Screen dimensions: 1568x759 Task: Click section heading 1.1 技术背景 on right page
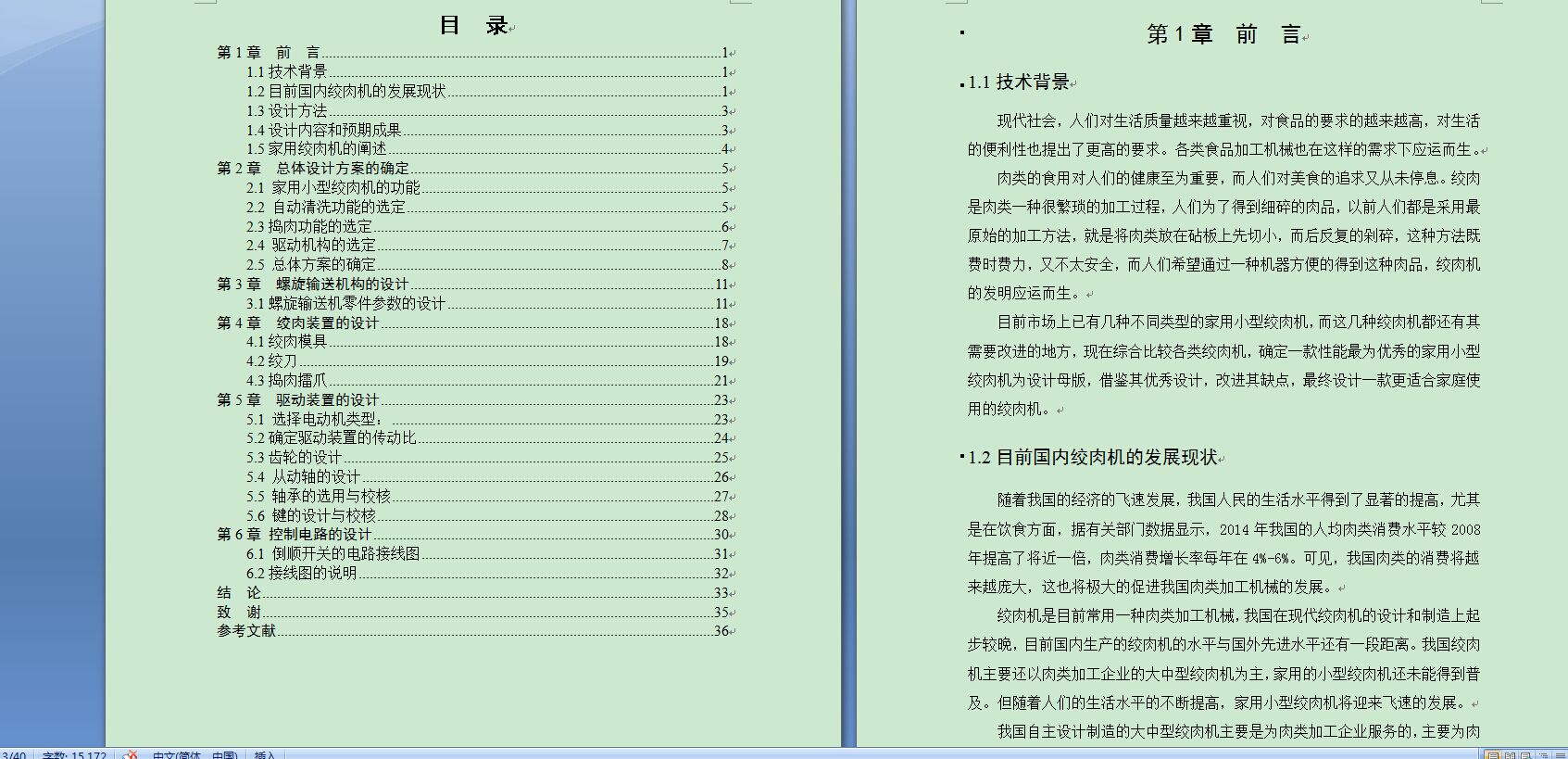click(x=1019, y=82)
